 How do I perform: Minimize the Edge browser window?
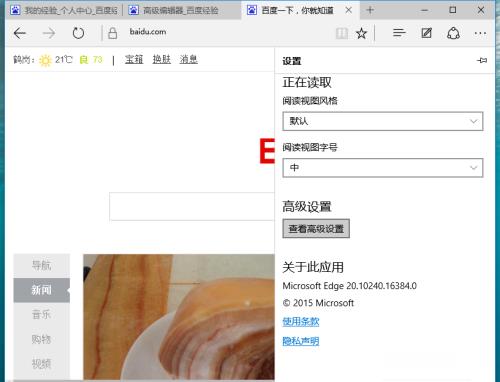point(424,10)
